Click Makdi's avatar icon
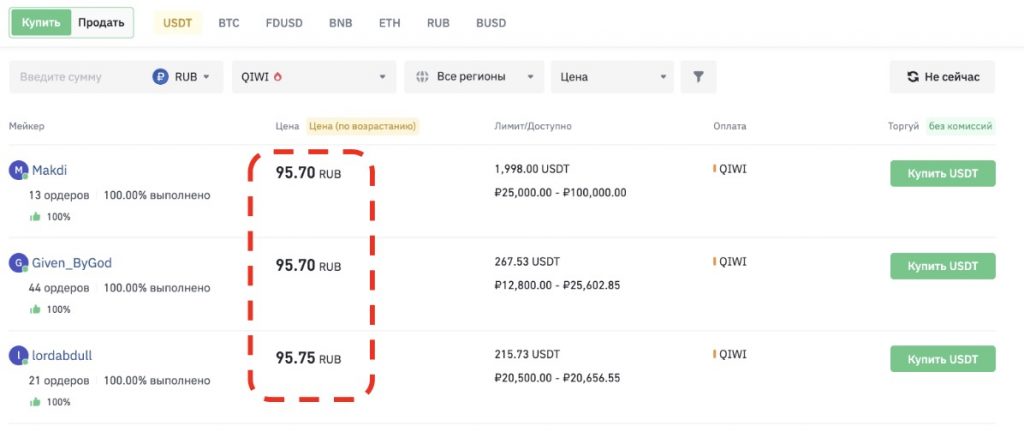Viewport: 1024px width, 432px height. tap(18, 171)
